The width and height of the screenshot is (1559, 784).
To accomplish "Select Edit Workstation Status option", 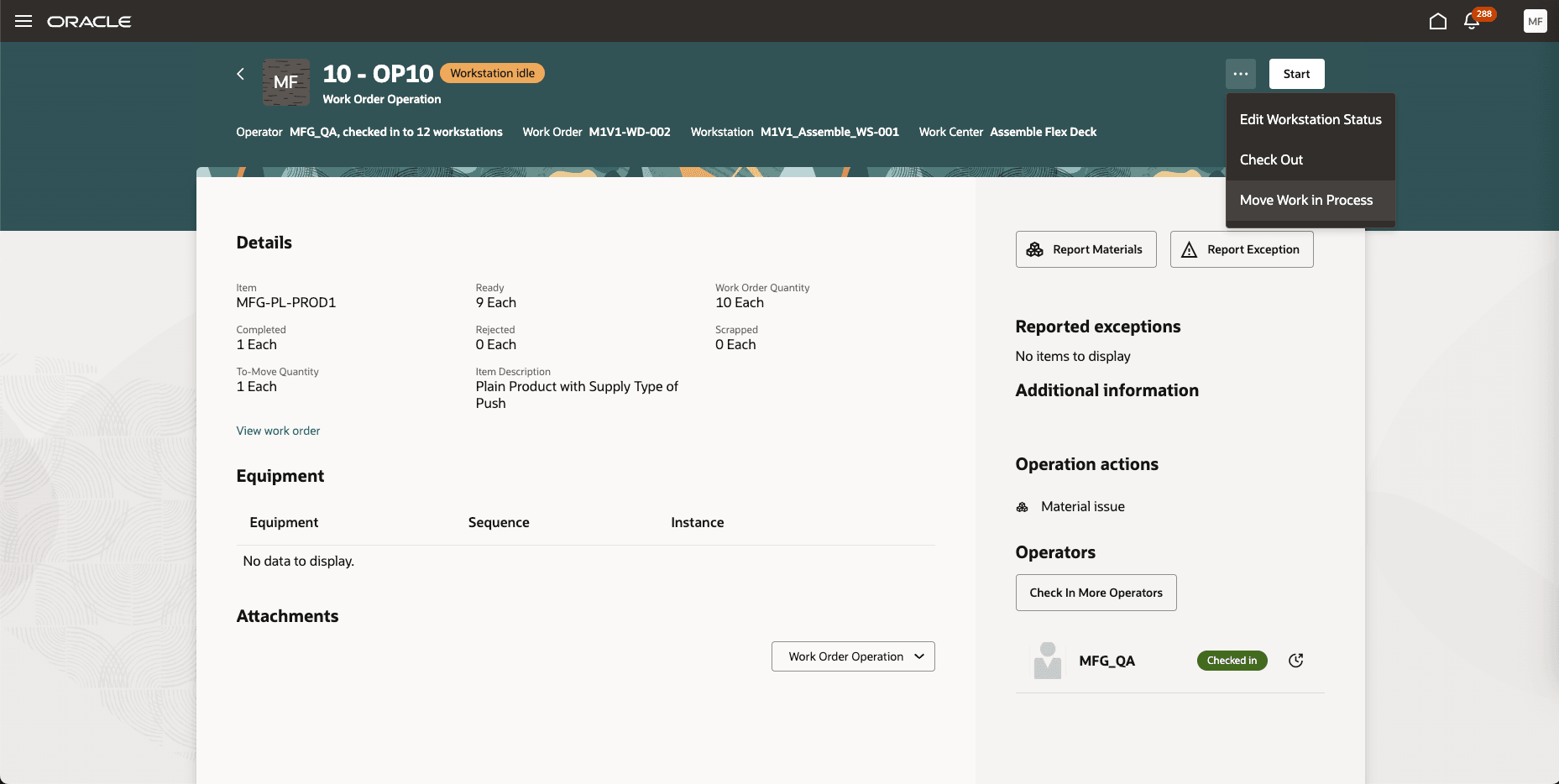I will tap(1311, 119).
